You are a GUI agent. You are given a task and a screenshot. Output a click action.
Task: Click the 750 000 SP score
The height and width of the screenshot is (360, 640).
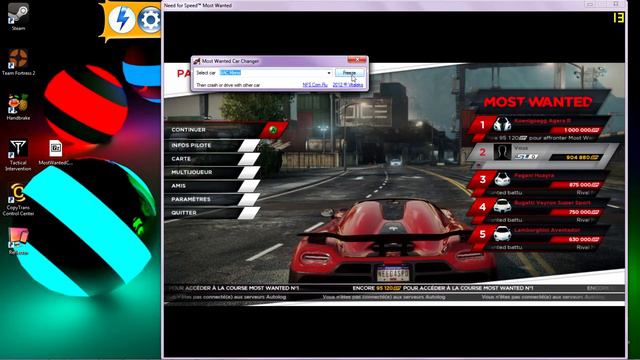[x=584, y=212]
